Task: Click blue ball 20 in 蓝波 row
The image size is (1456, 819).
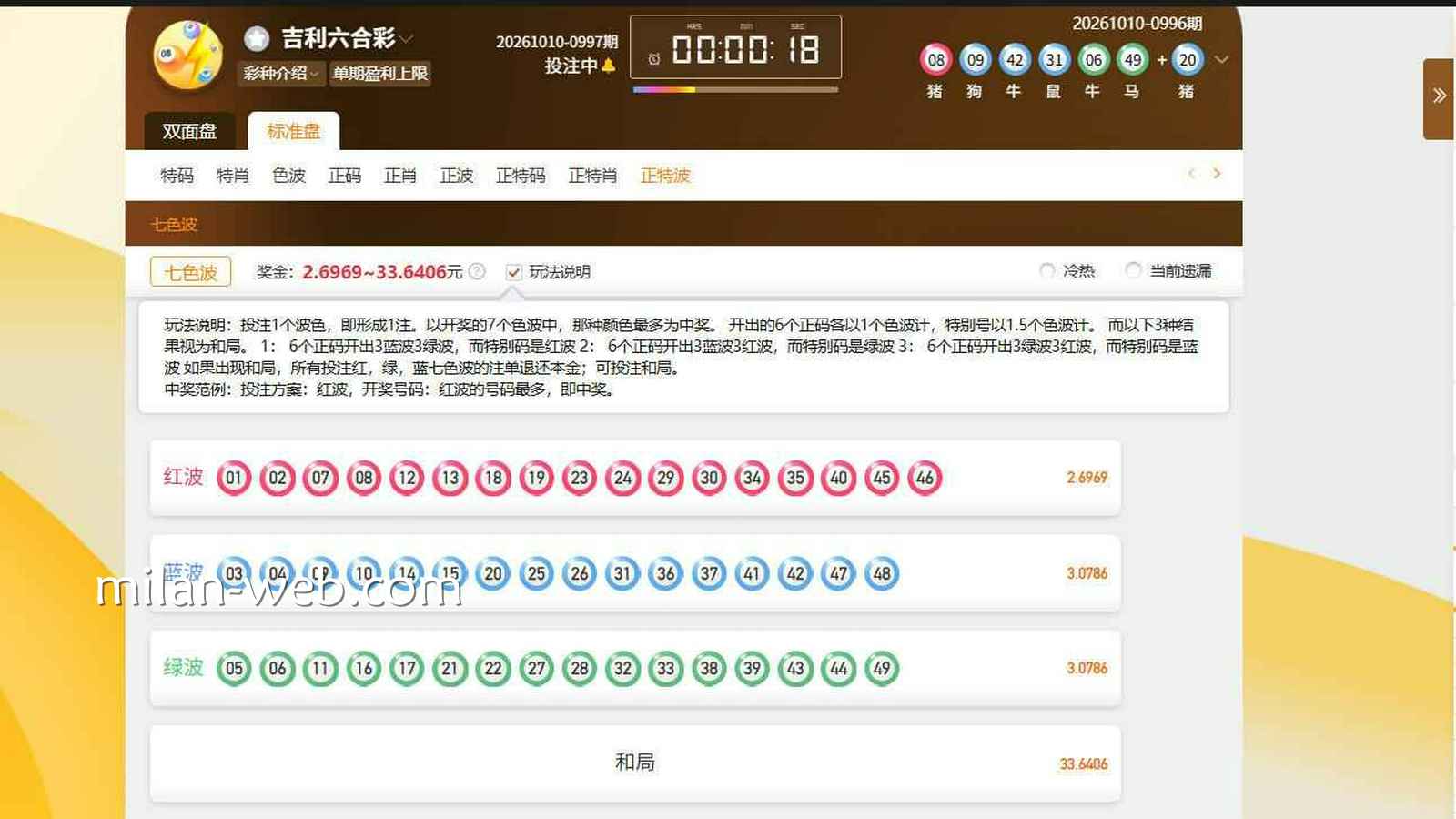Action: click(493, 573)
